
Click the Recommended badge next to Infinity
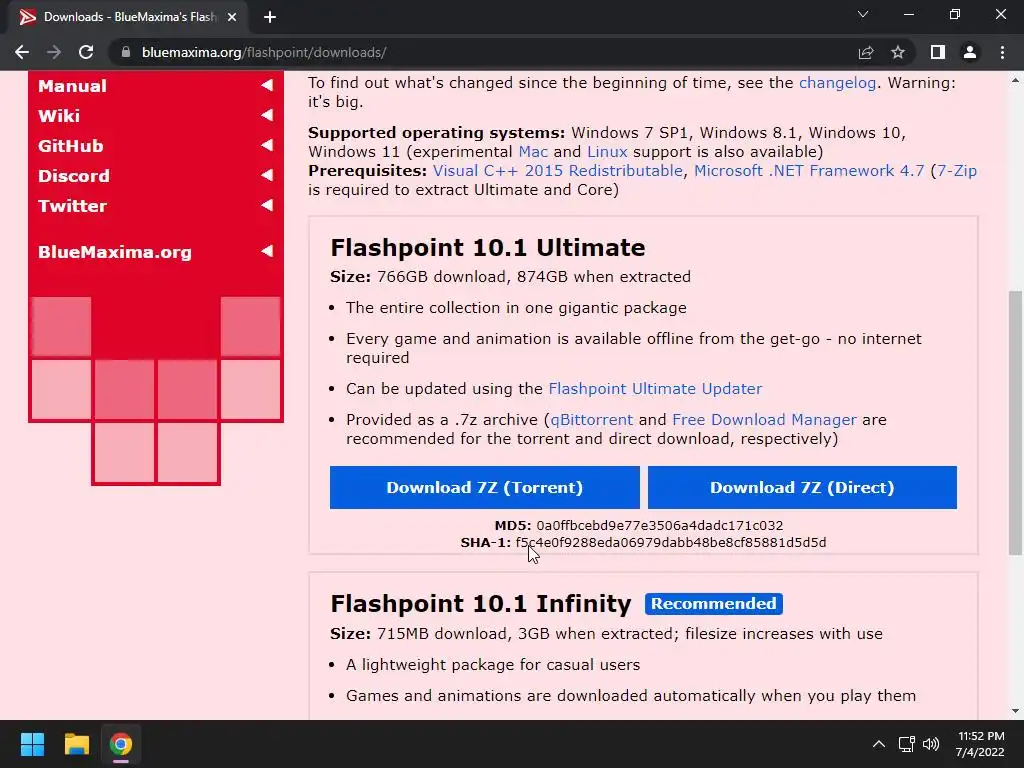(713, 603)
